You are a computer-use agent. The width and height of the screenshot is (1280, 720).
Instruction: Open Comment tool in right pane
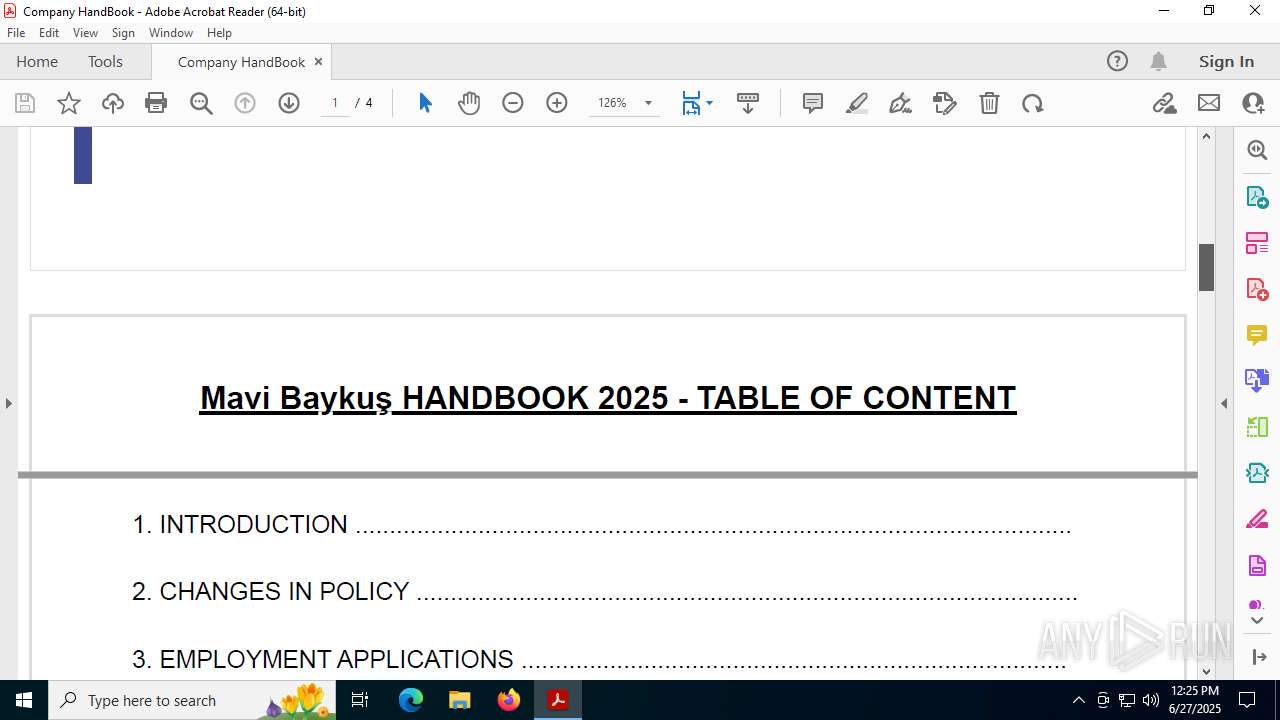[1257, 334]
